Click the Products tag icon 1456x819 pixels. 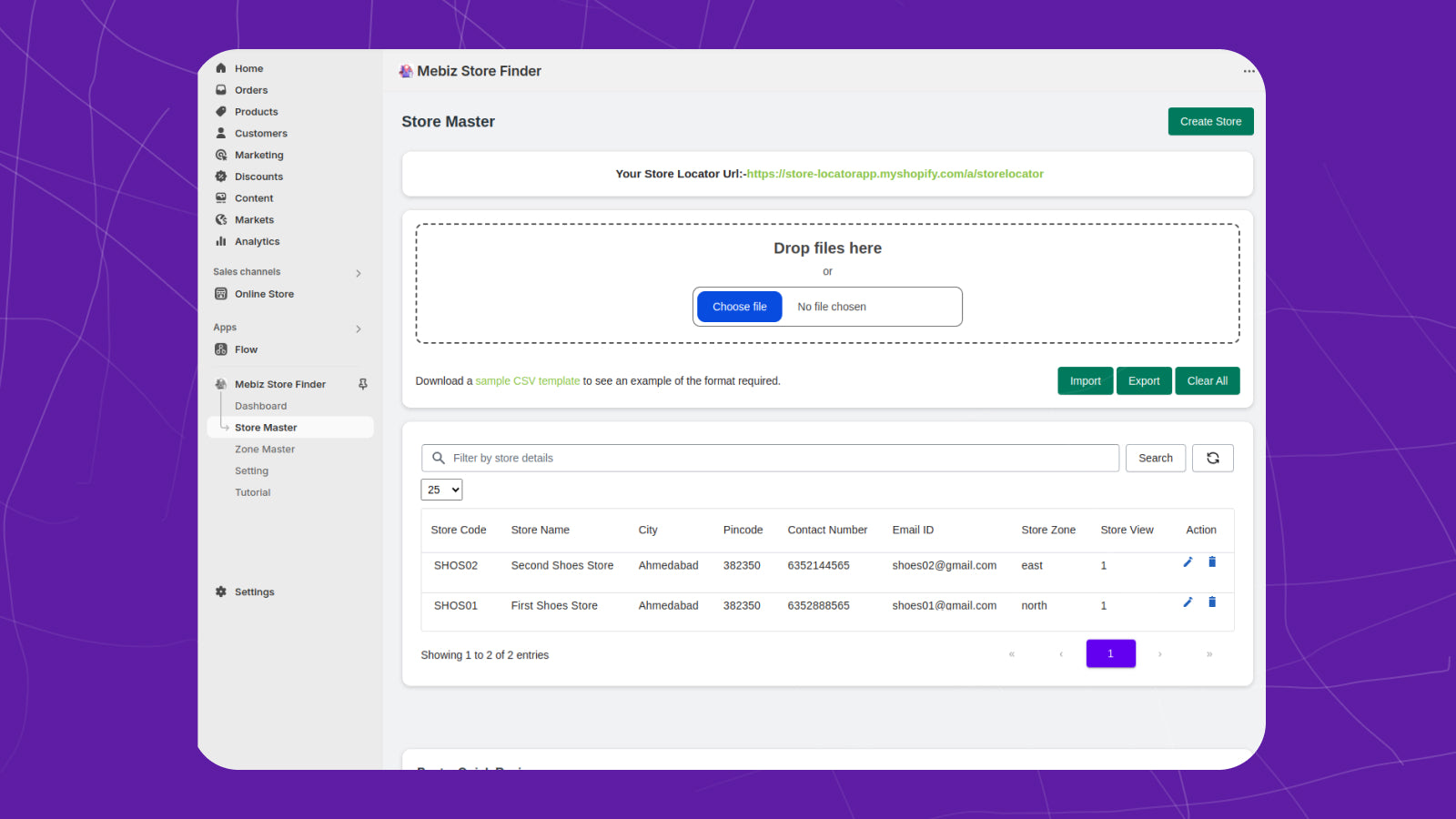pos(220,112)
